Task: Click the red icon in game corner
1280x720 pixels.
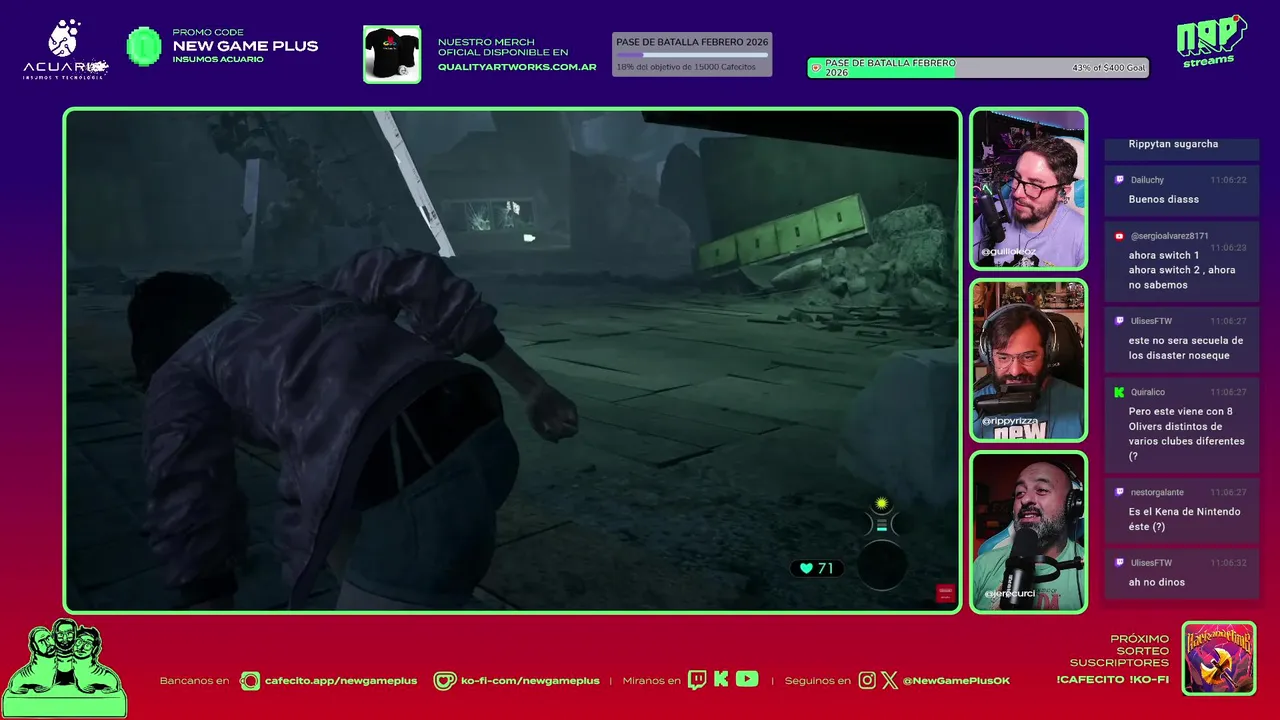Action: (x=945, y=593)
